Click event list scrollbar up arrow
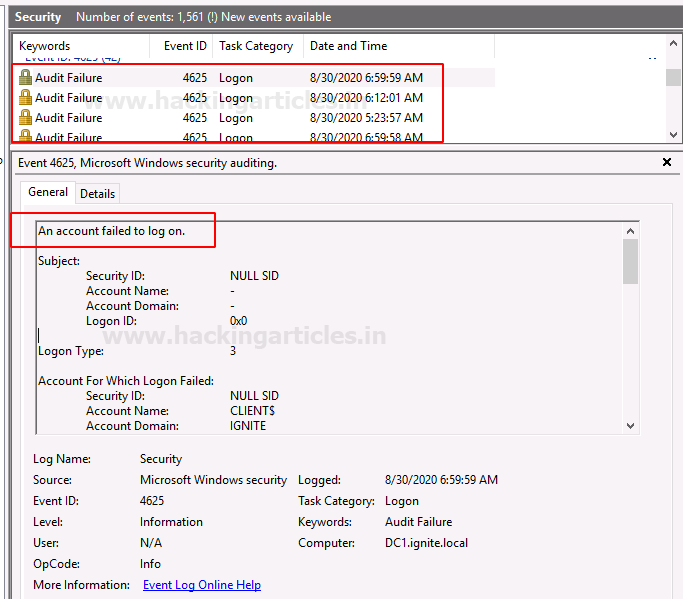The height and width of the screenshot is (599, 683). [x=673, y=44]
